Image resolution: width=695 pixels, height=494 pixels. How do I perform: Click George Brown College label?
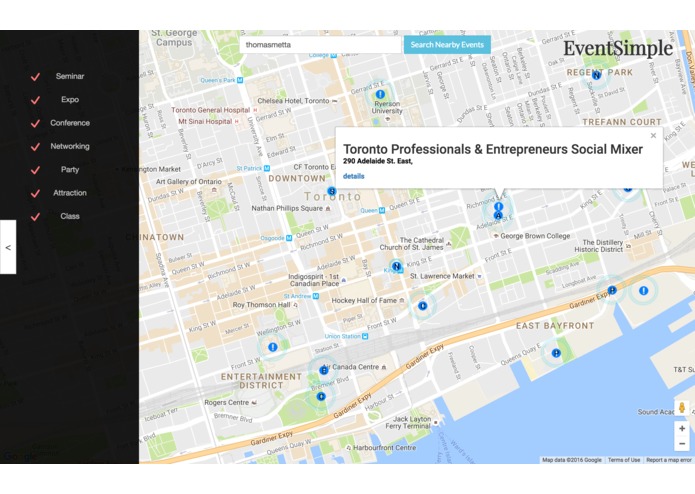tap(535, 236)
